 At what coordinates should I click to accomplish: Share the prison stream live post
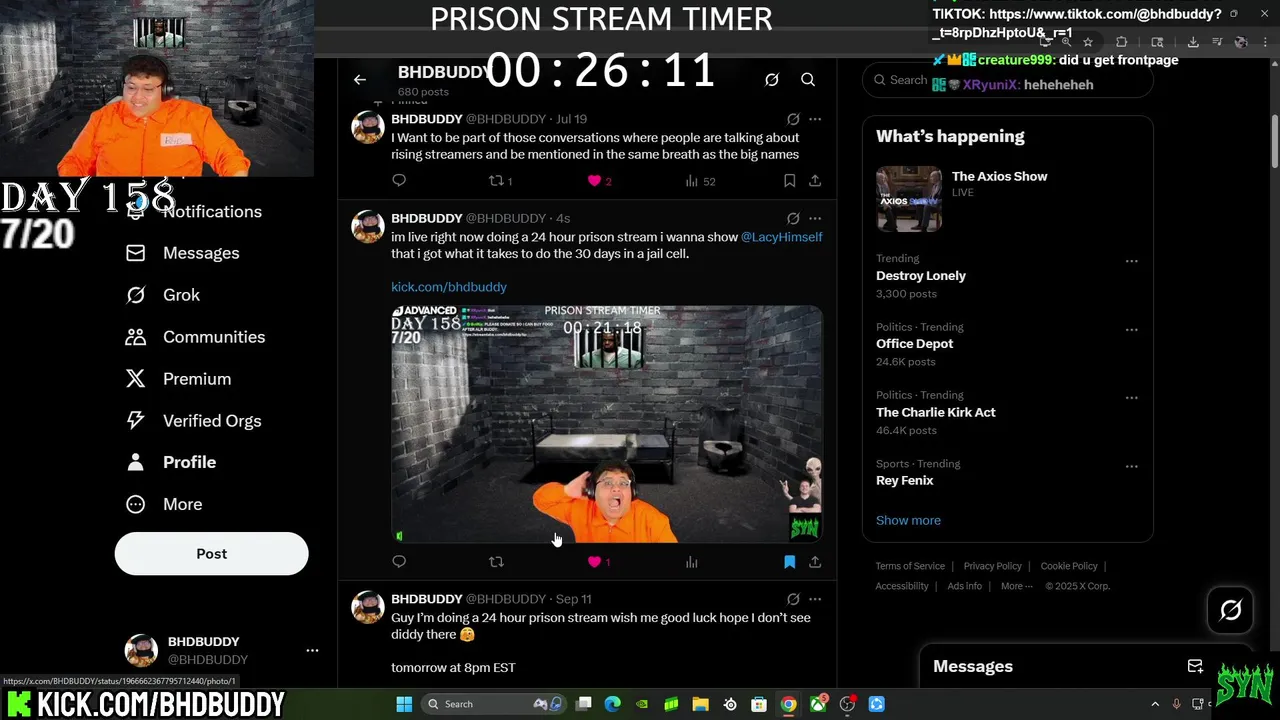pyautogui.click(x=815, y=562)
